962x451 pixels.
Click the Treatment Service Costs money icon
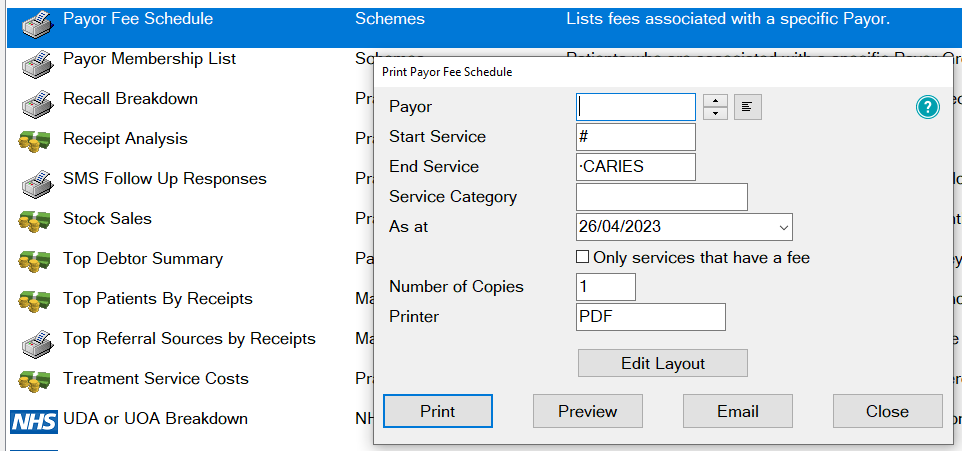pyautogui.click(x=34, y=382)
